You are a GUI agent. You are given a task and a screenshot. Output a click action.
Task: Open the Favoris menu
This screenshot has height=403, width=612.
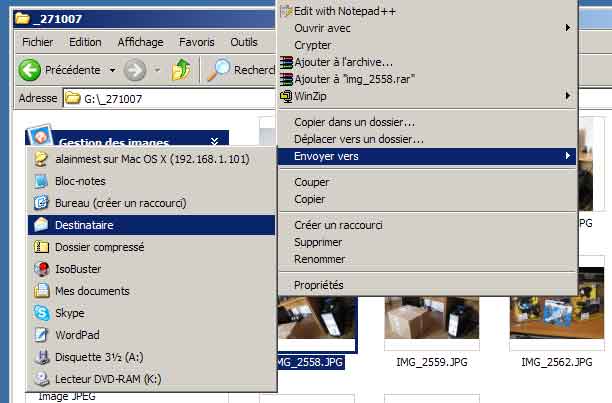tap(197, 42)
